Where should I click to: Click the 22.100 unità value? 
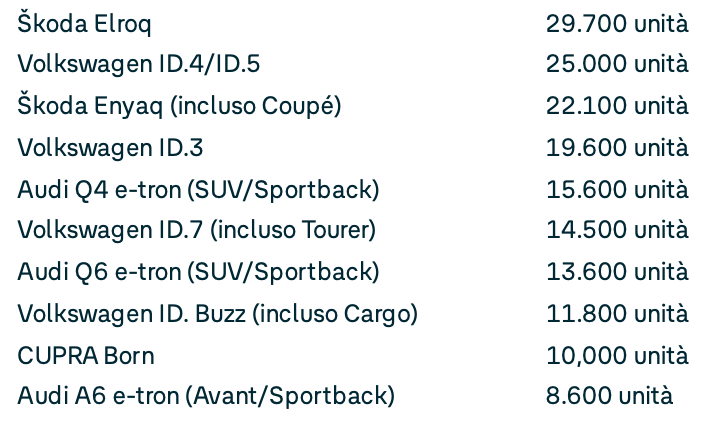point(616,106)
